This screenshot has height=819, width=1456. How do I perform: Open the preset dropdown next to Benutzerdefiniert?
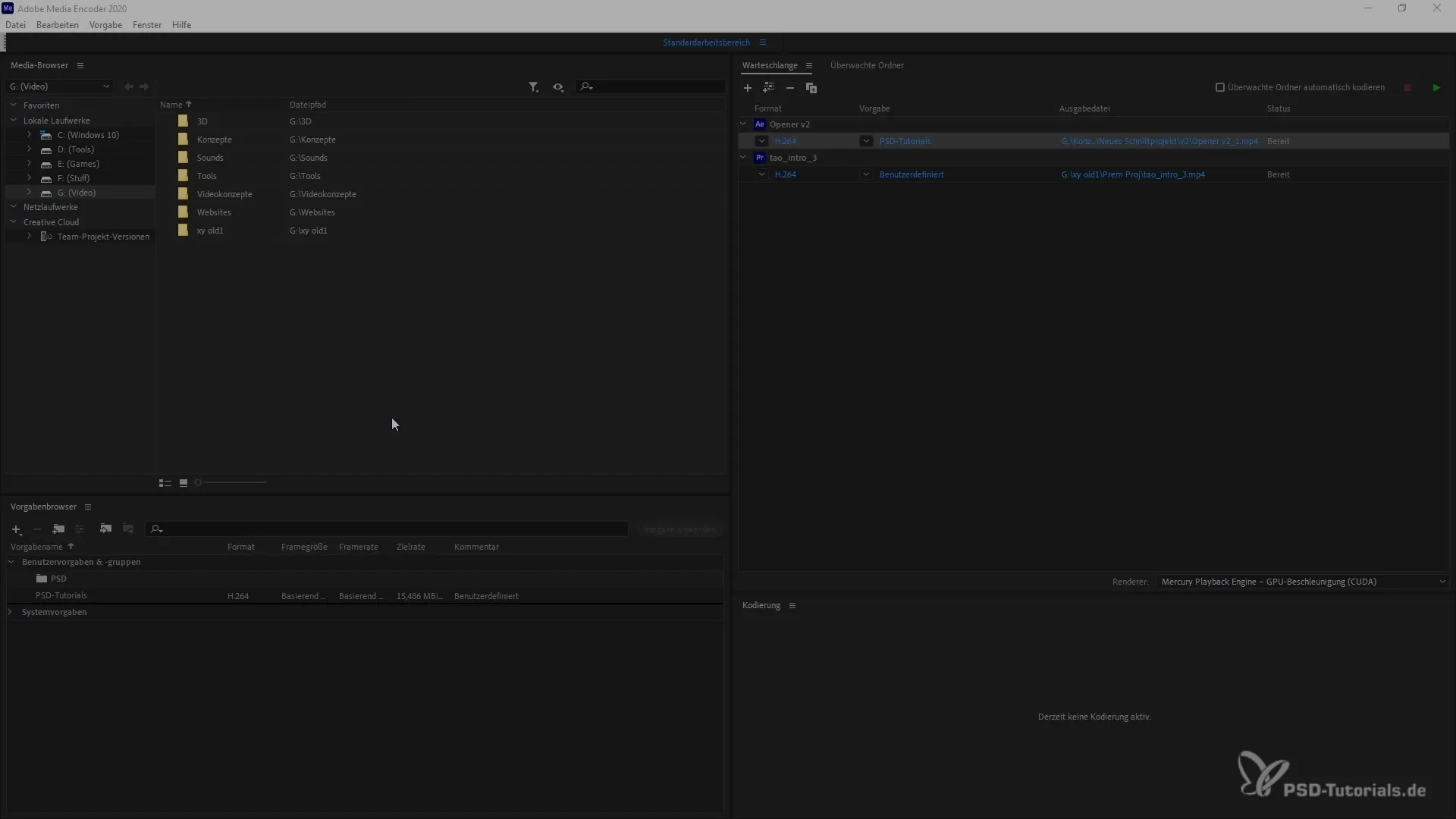tap(866, 174)
